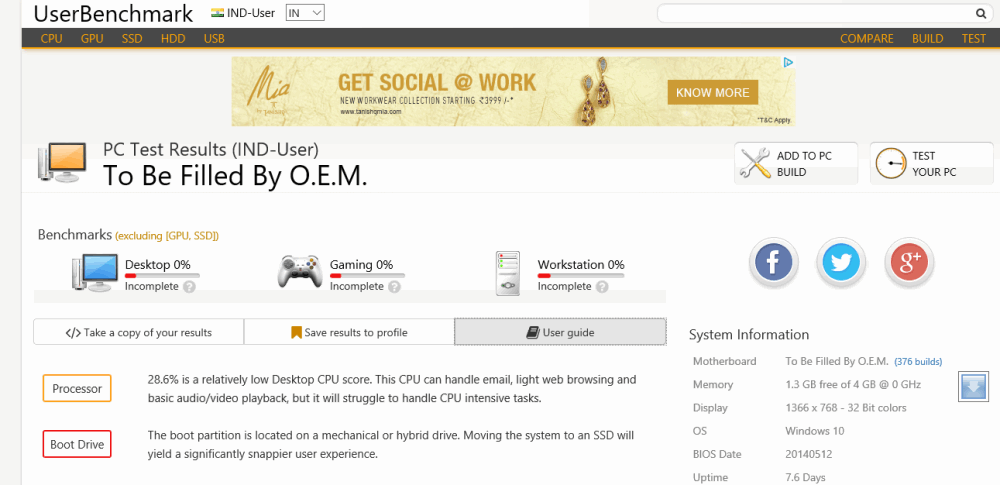Share results on Twitter
1000x485 pixels.
pos(841,262)
